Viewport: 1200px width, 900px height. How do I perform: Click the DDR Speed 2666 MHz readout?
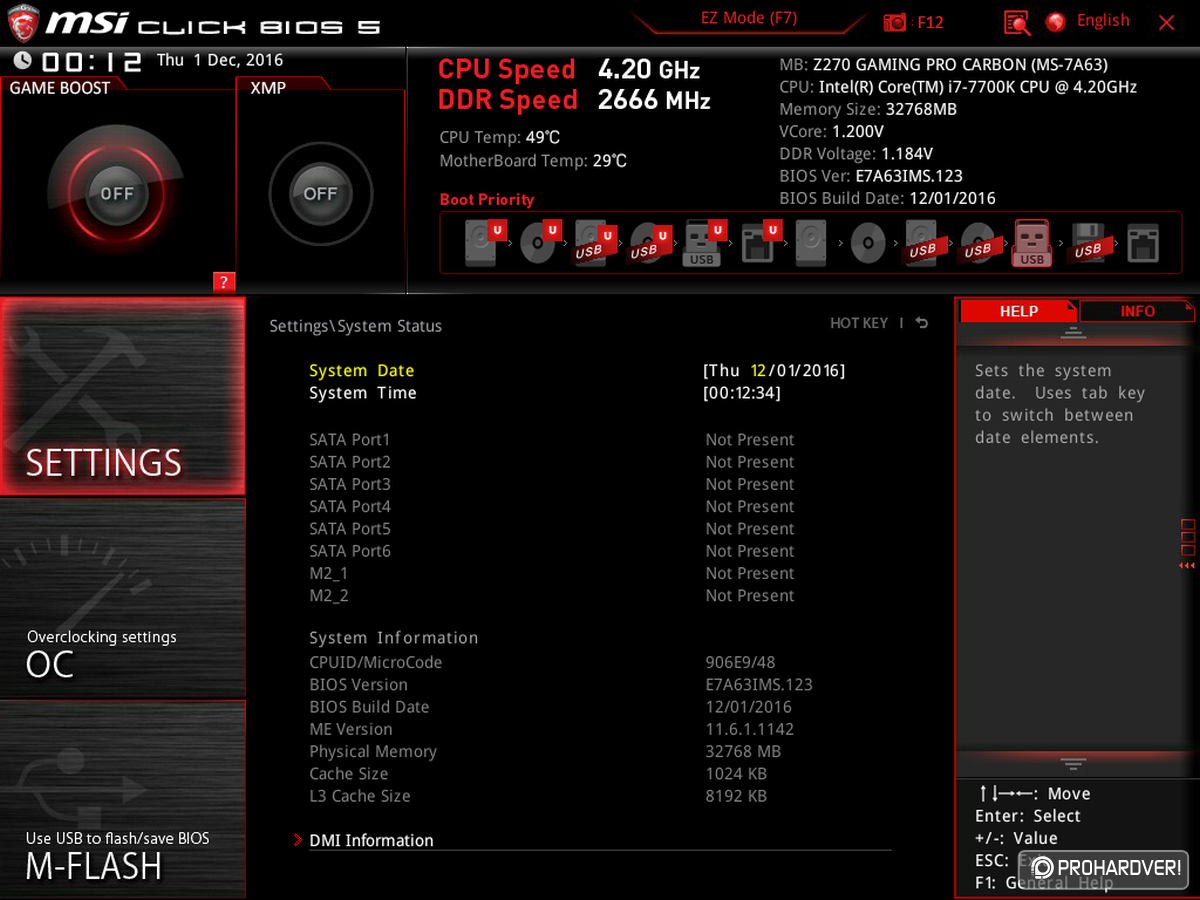click(x=574, y=100)
